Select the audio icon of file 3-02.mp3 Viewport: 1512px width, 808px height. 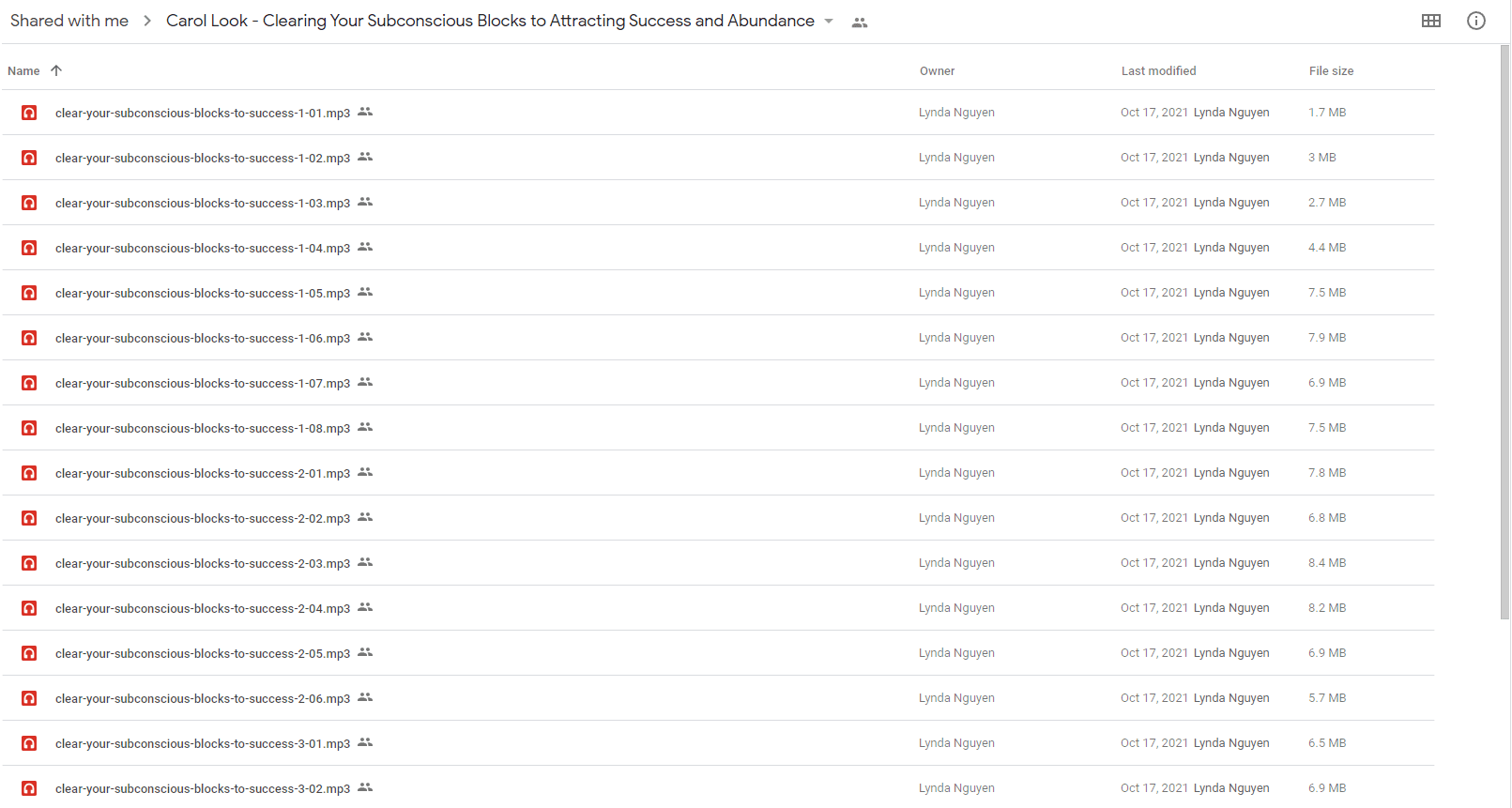29,788
